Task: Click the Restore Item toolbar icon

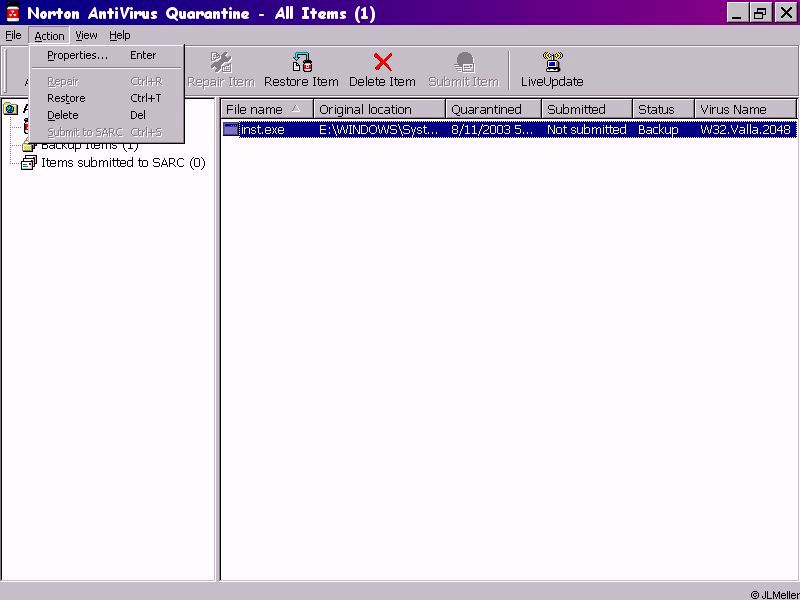Action: (301, 63)
